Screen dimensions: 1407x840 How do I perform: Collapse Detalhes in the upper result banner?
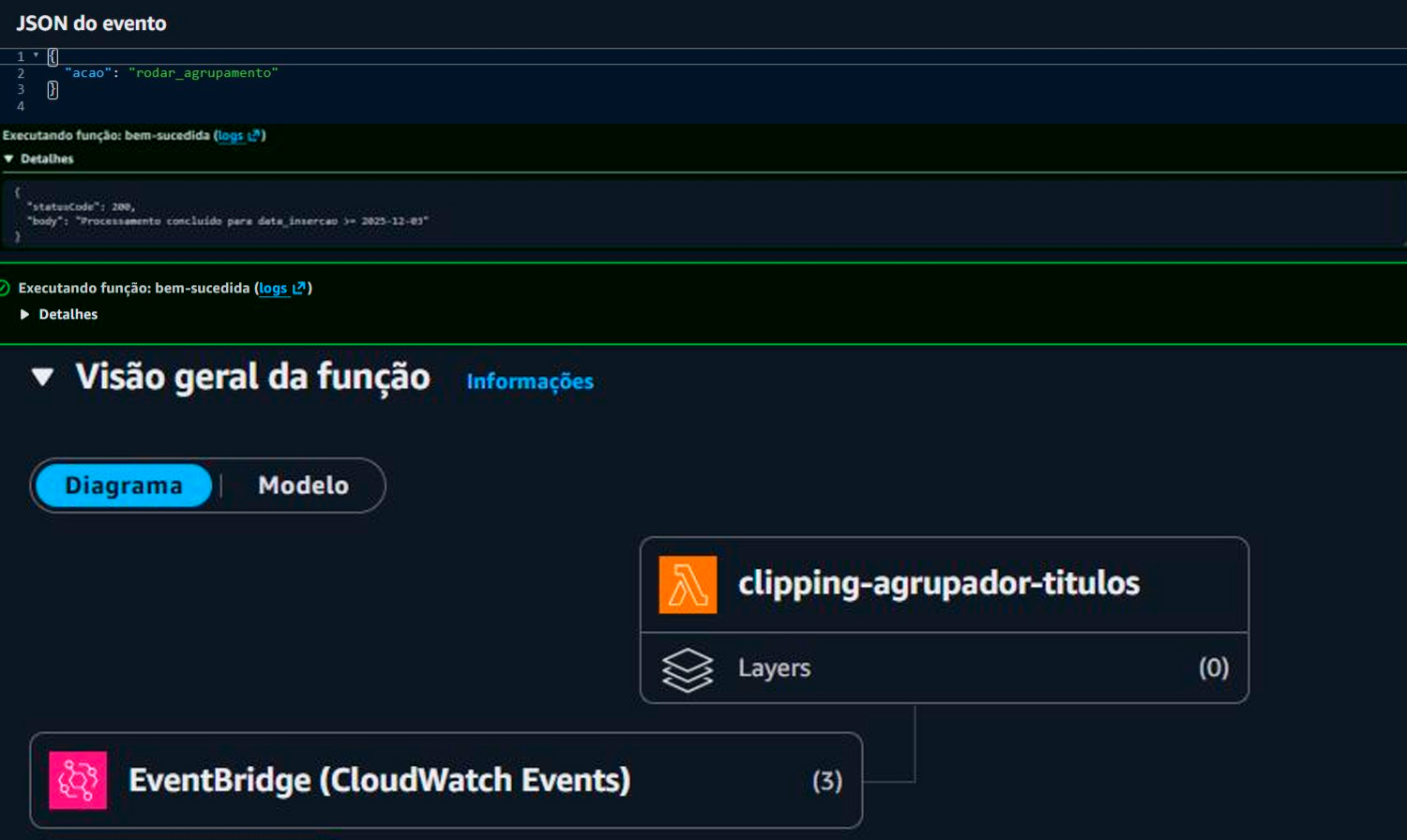(x=38, y=158)
